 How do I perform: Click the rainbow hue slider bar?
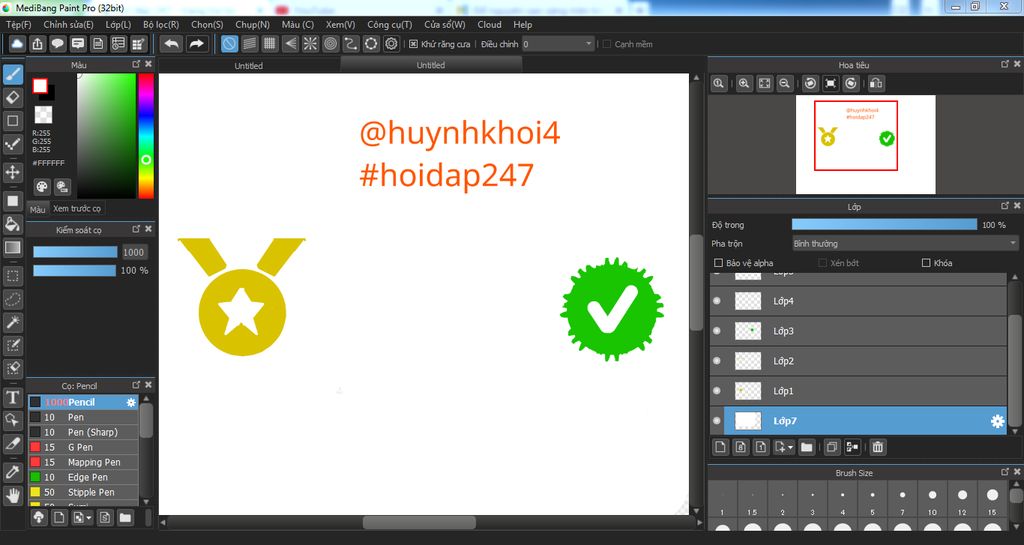point(146,135)
